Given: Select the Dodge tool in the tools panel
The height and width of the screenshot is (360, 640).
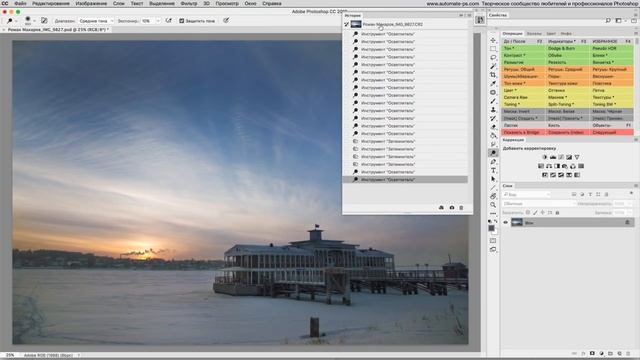Looking at the screenshot, I should click(493, 153).
